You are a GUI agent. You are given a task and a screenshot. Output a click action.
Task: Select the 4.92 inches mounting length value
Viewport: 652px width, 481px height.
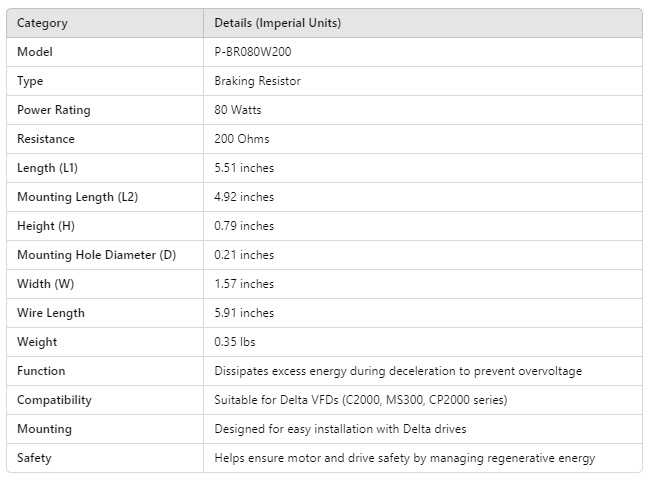(244, 197)
